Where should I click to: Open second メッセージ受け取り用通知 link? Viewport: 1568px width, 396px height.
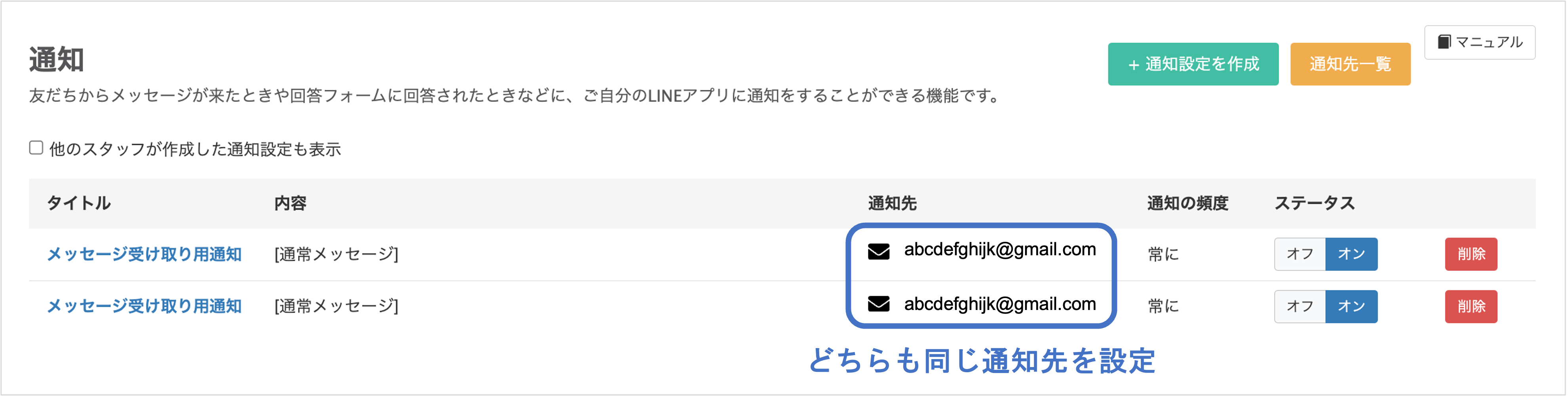[x=144, y=306]
